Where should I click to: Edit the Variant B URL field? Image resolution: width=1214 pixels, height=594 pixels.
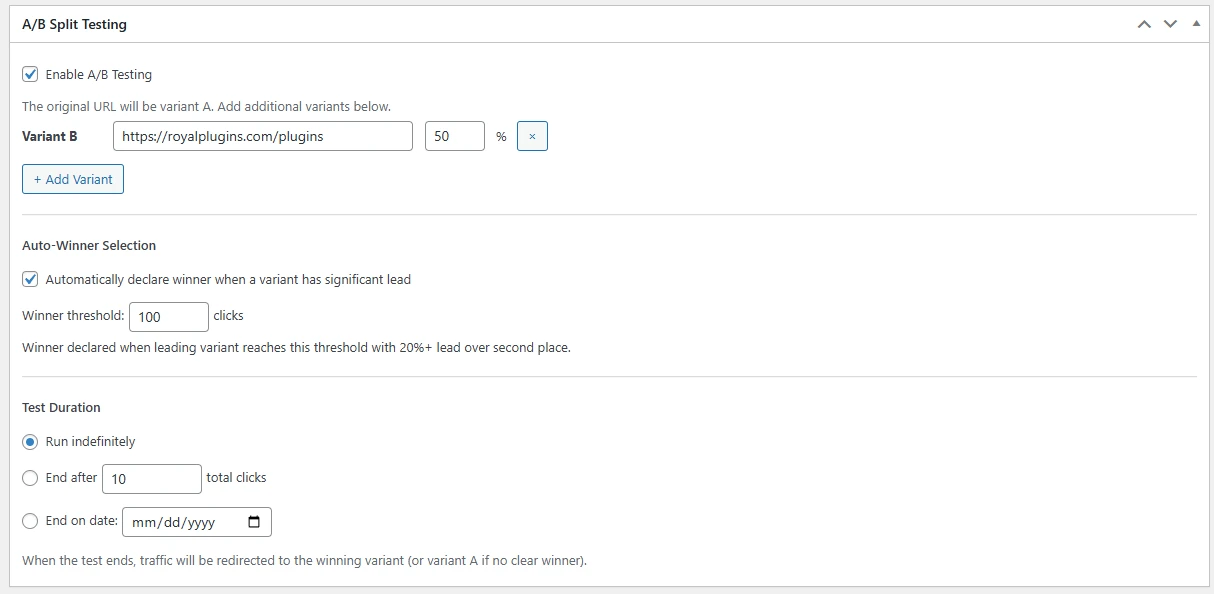(x=262, y=136)
